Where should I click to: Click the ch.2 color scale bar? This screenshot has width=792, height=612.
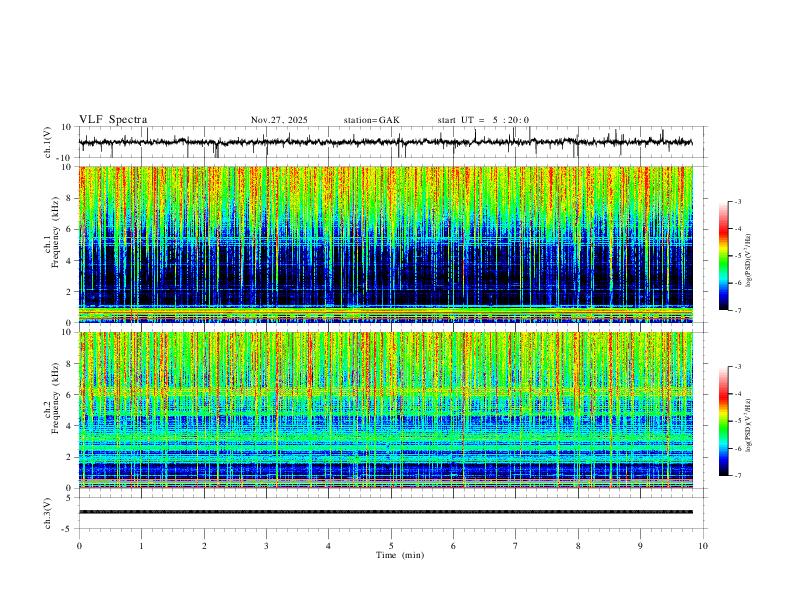point(724,421)
